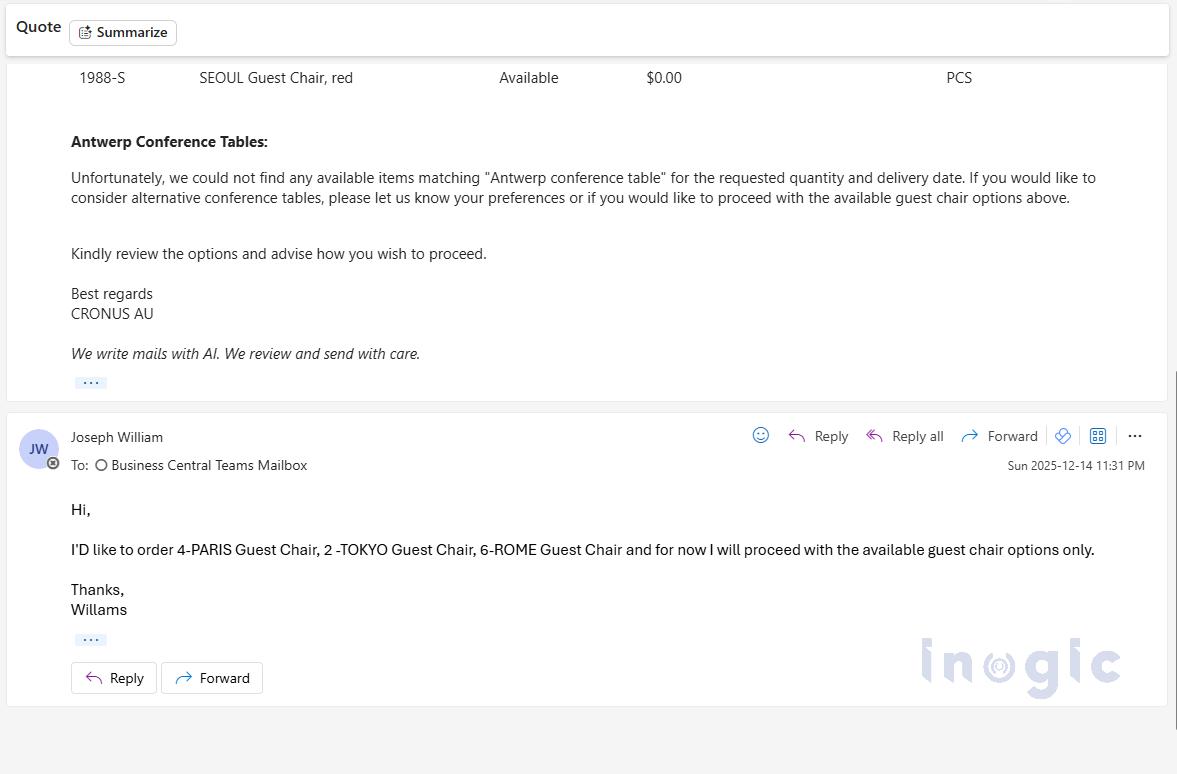
Task: Open the apps grid icon in the message header
Action: (1098, 435)
